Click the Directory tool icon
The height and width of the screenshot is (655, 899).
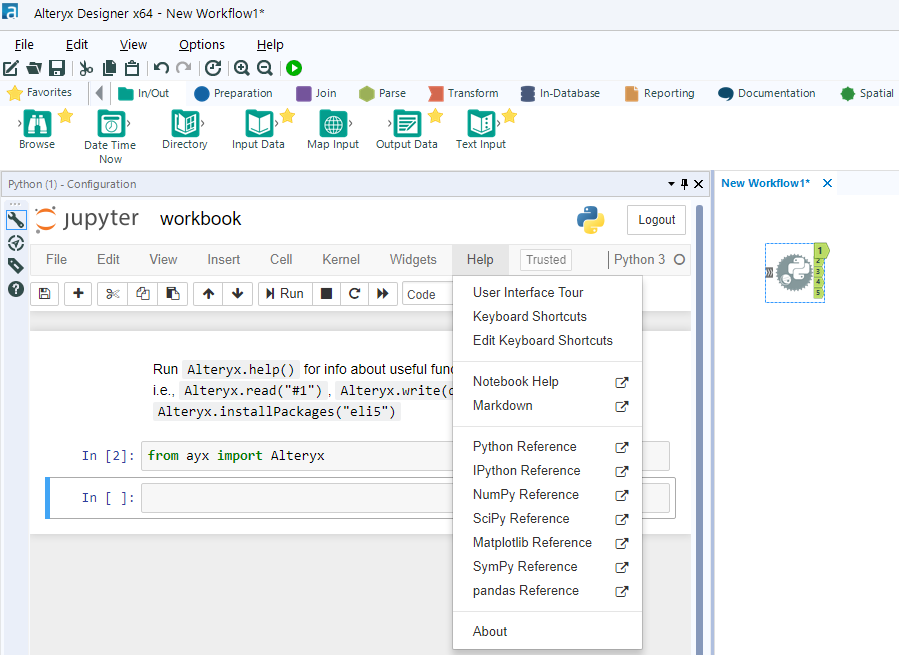tap(184, 124)
